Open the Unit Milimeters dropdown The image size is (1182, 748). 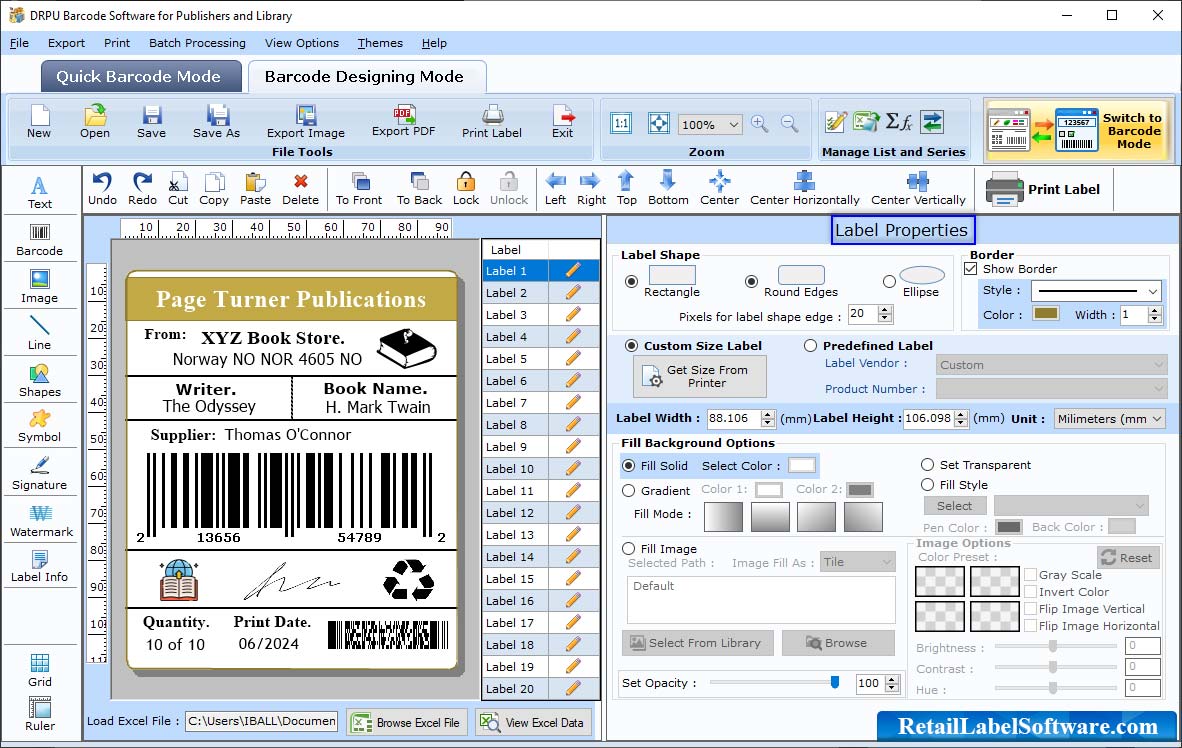[1108, 418]
